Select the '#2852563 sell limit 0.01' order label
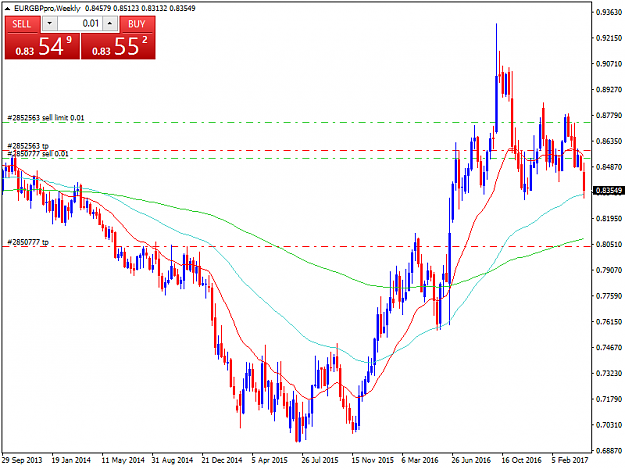This screenshot has width=625, height=469. pyautogui.click(x=46, y=118)
